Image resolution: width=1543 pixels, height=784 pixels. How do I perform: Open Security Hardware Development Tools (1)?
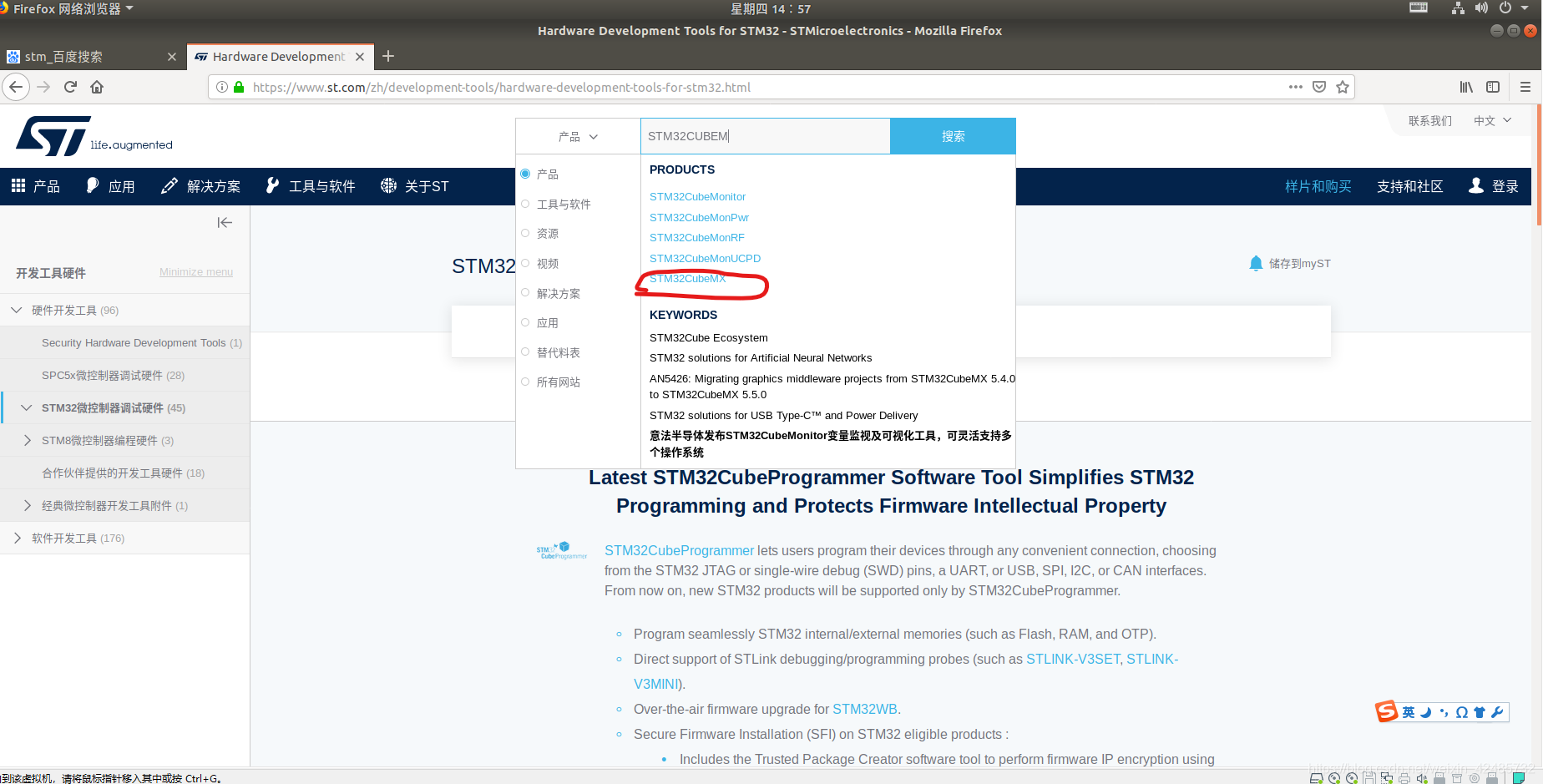[x=142, y=342]
